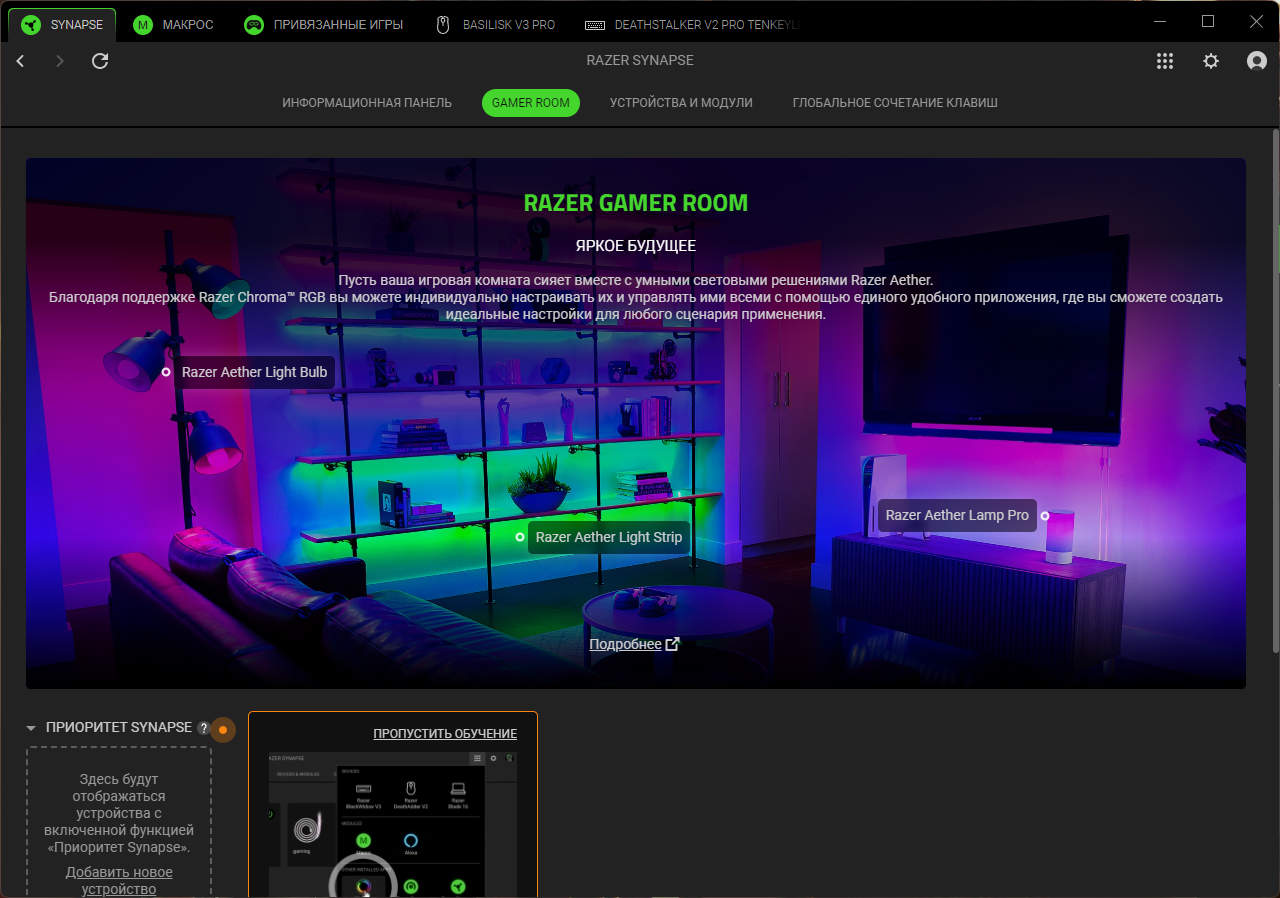Screen dimensions: 1280x898
Task: Minimize the Synapse window
Action: (1161, 21)
